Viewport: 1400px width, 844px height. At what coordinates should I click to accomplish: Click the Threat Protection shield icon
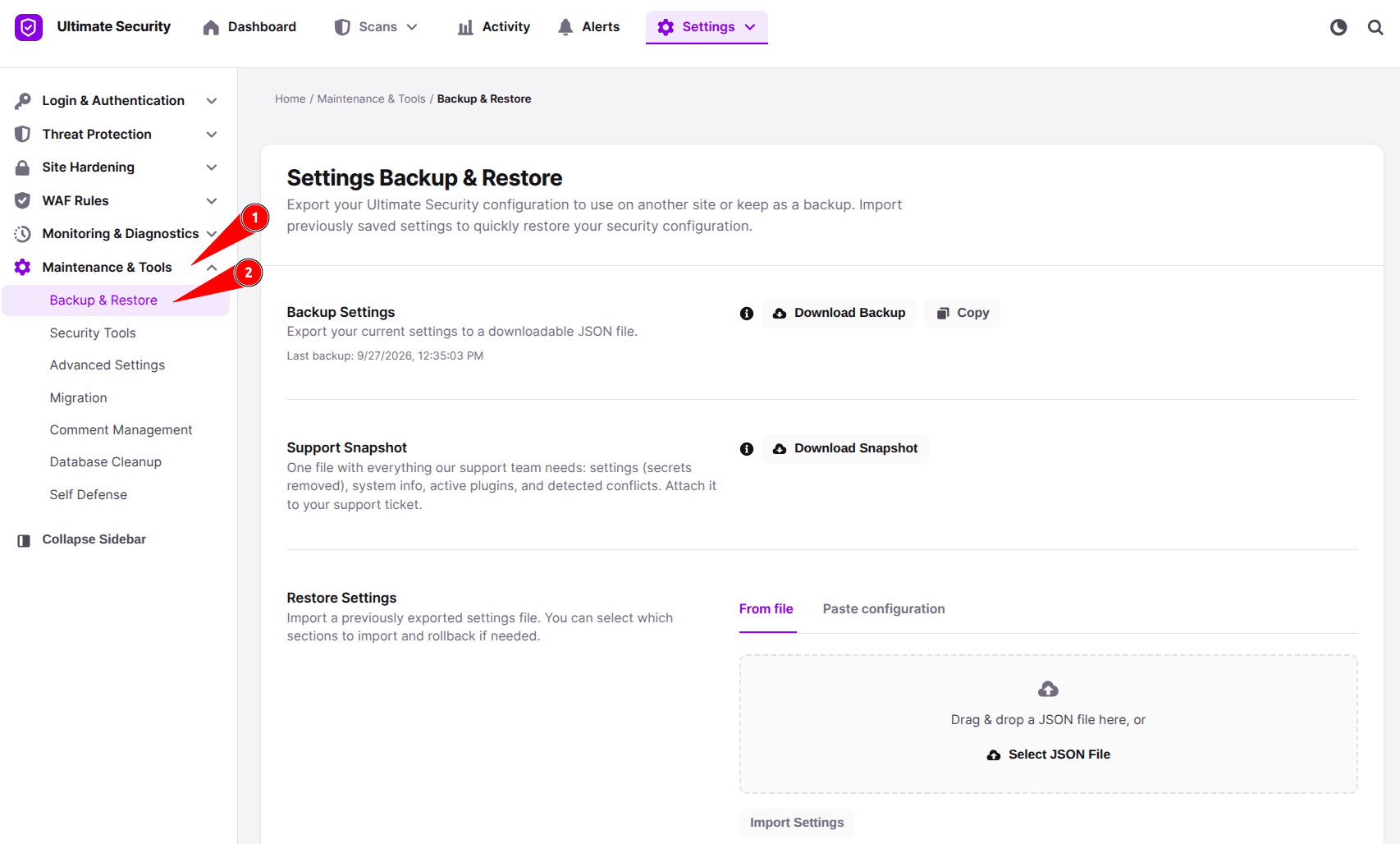click(23, 134)
